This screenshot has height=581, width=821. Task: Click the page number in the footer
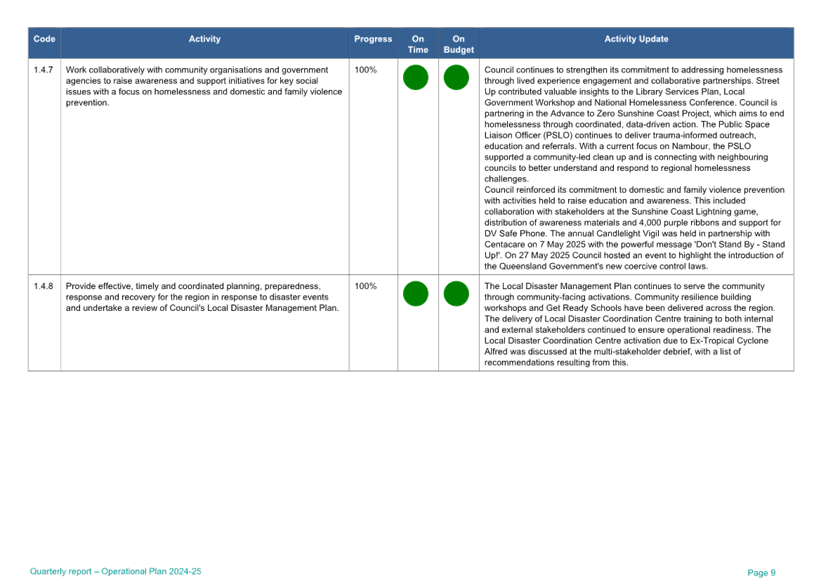761,572
